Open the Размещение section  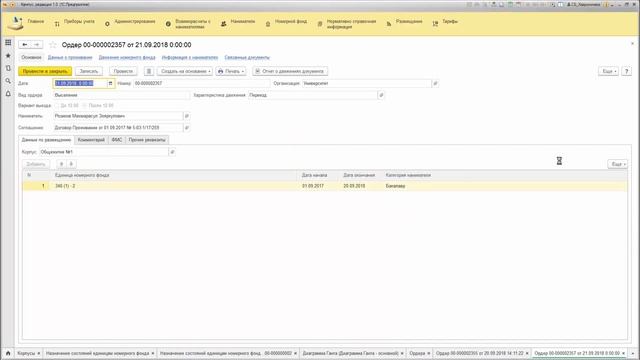(404, 23)
